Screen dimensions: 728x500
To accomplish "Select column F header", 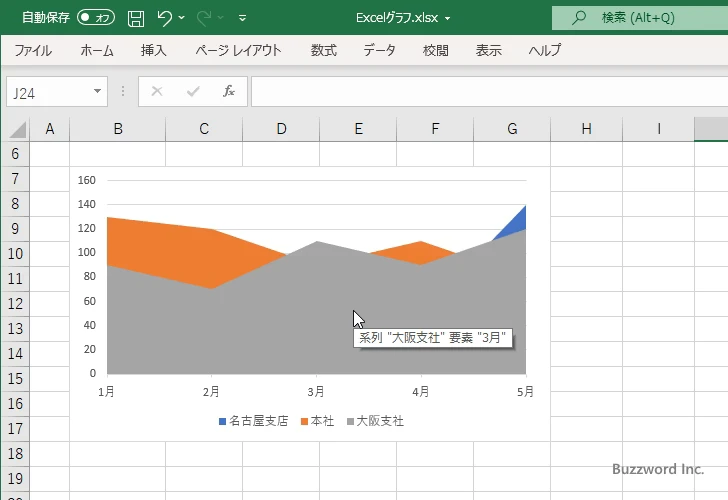I will (x=435, y=129).
